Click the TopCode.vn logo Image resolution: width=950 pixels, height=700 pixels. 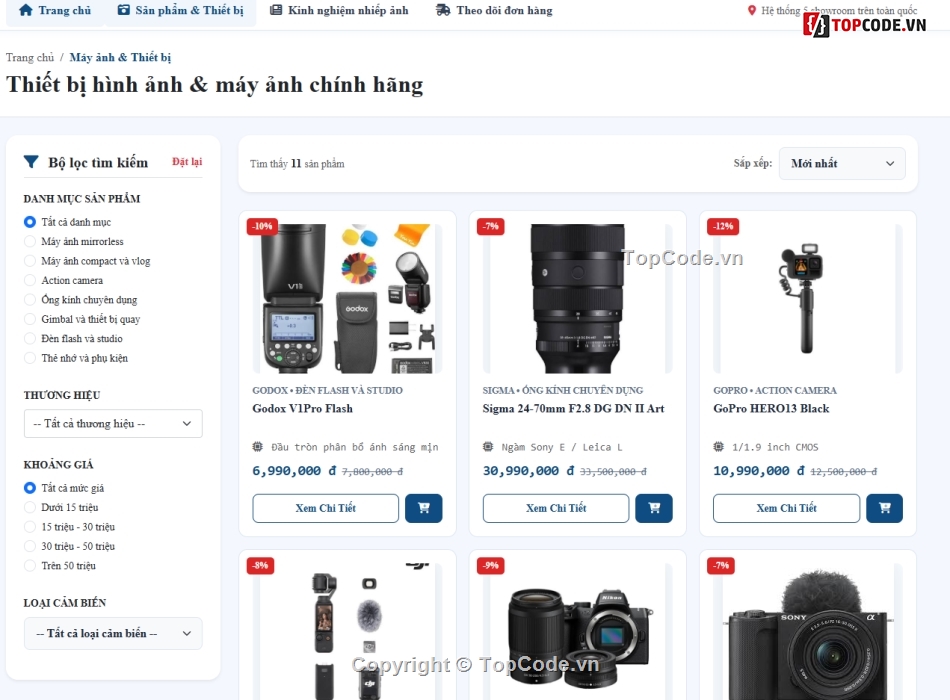point(865,25)
